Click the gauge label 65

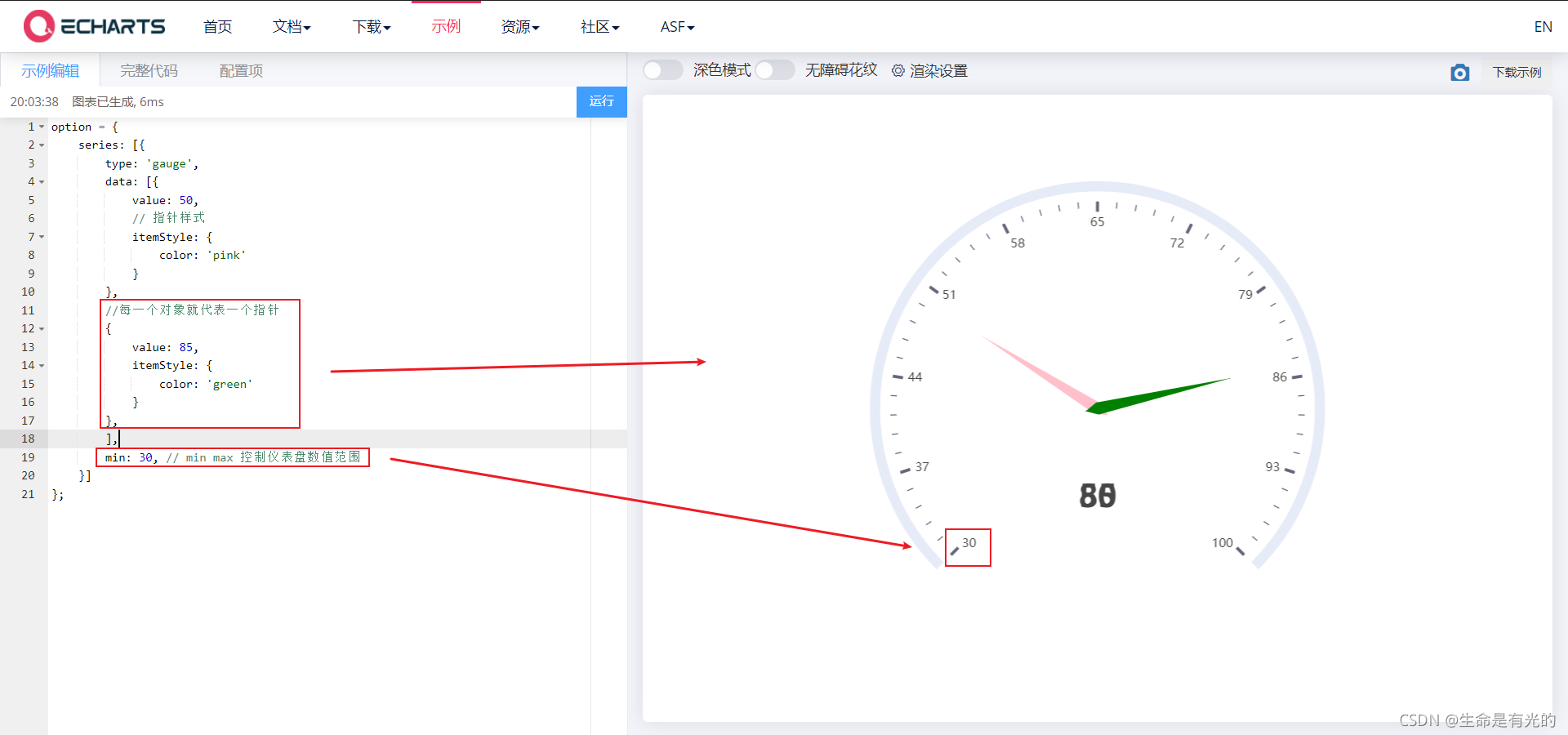(1097, 222)
